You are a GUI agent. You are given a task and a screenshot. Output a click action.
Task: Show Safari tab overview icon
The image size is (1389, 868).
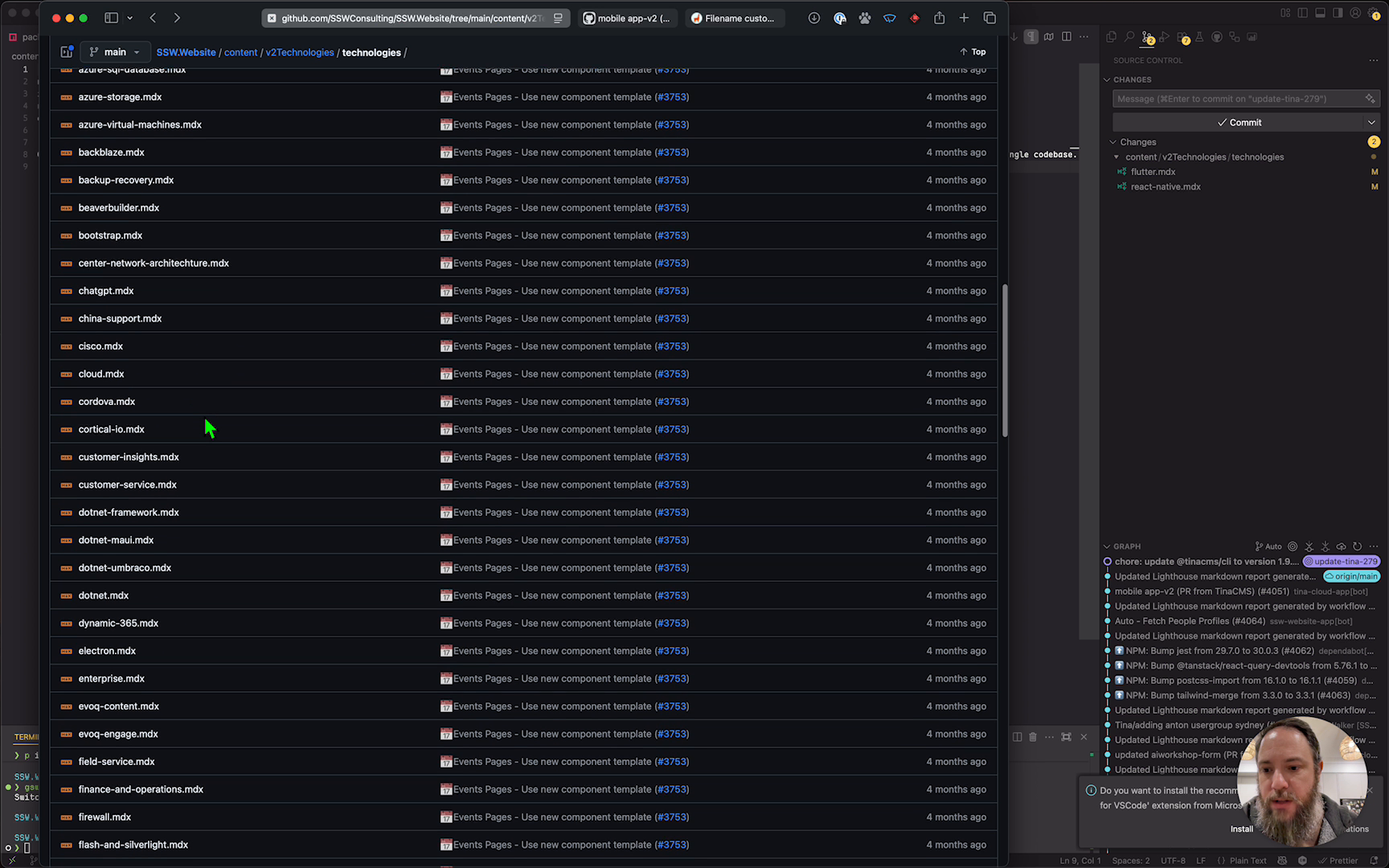point(990,18)
